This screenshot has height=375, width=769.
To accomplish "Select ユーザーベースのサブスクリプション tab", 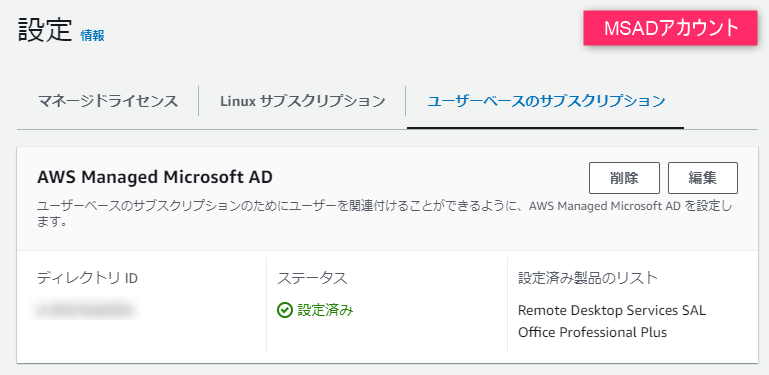I will point(546,101).
